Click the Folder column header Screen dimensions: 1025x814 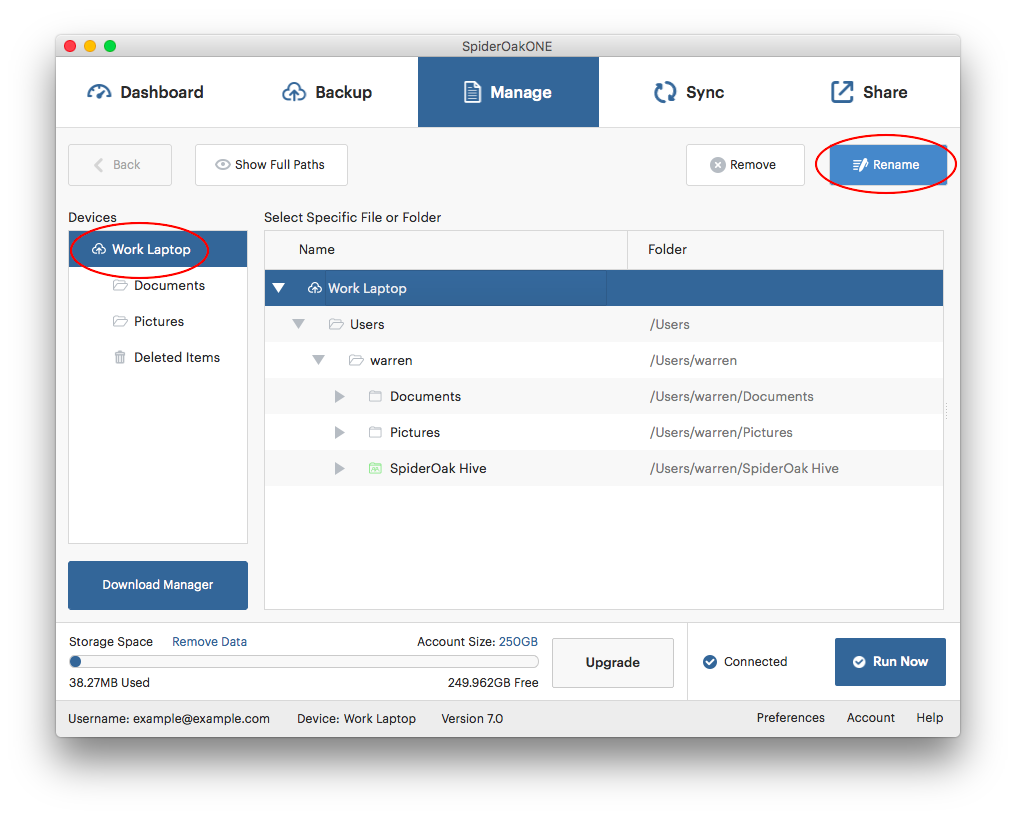(x=785, y=250)
